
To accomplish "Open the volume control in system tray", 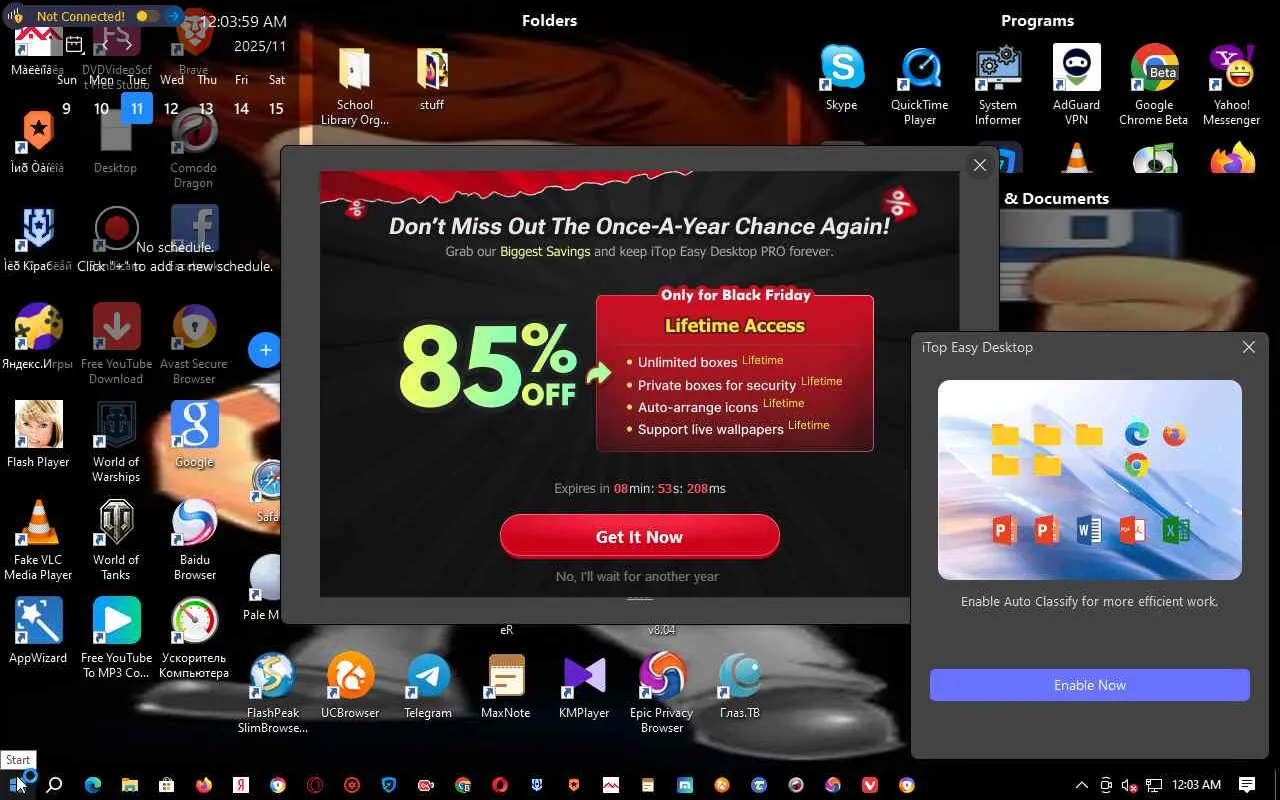I will point(1129,785).
